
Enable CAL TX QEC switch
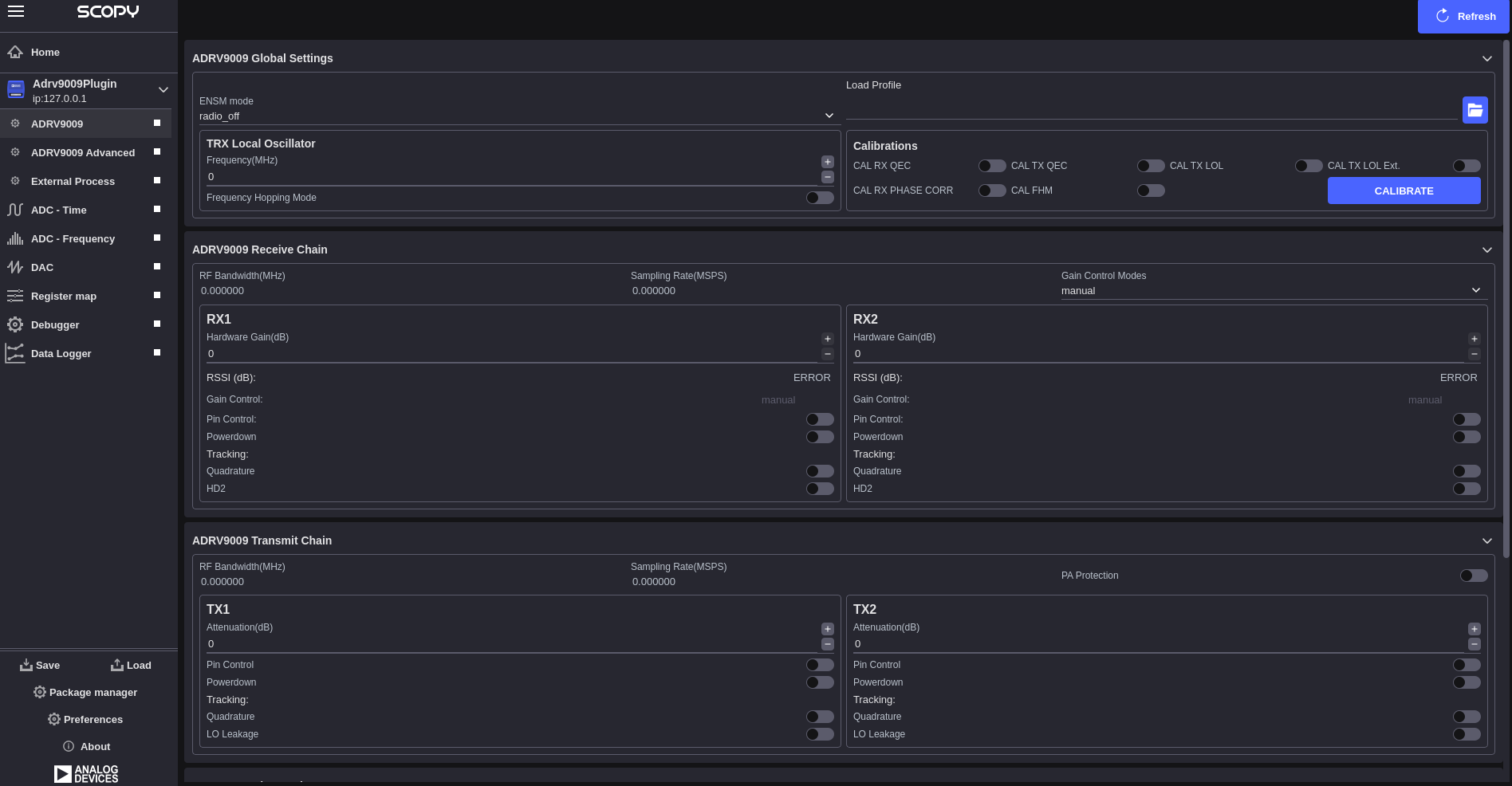[x=1151, y=166]
